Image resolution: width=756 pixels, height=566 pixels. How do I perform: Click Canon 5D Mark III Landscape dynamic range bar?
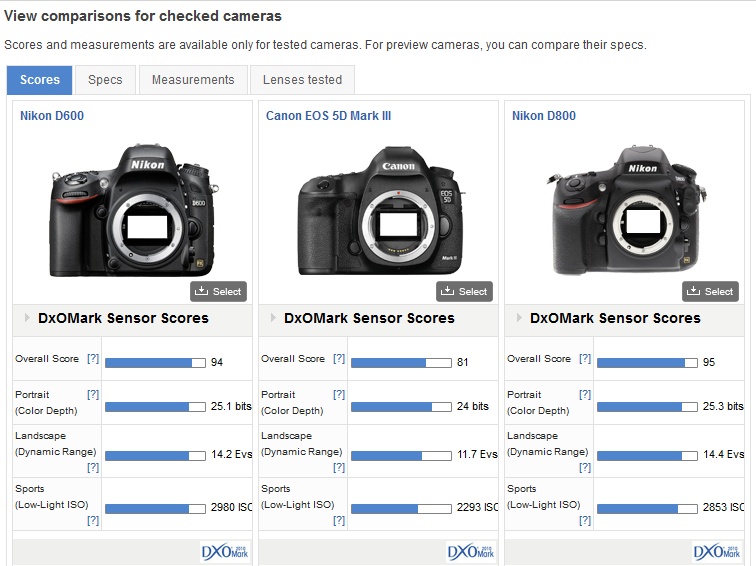coord(401,456)
